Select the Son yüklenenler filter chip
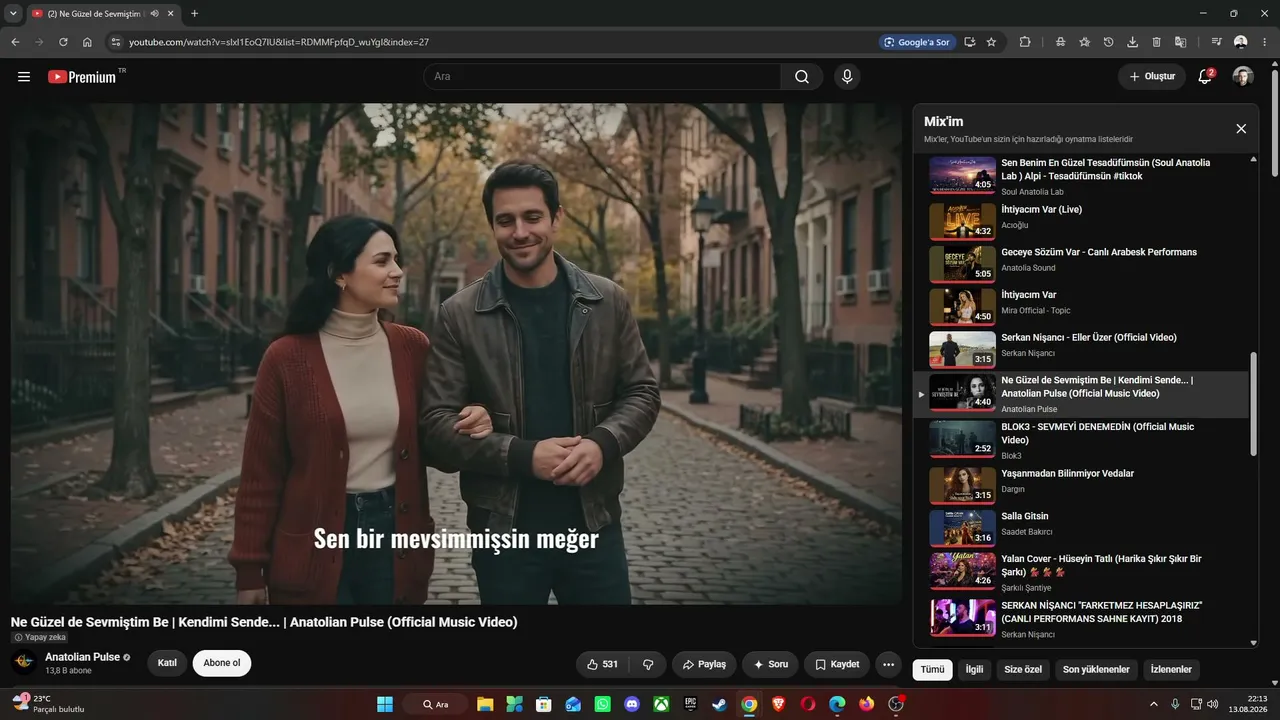Screen dimensions: 1280x720 coord(1096,670)
